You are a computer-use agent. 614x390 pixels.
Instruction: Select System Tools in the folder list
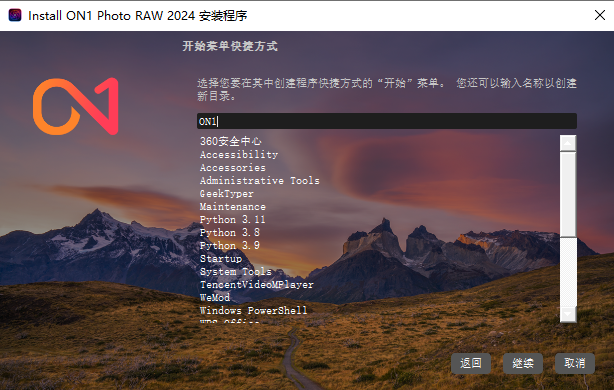click(236, 272)
